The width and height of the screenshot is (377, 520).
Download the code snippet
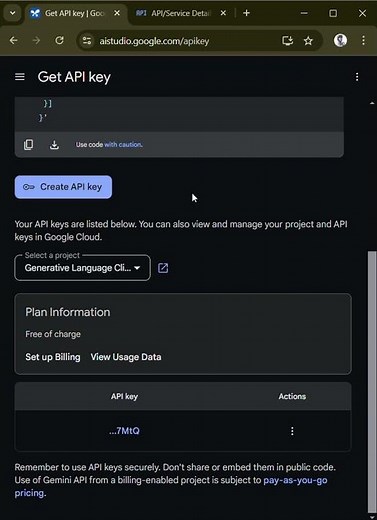(x=54, y=145)
